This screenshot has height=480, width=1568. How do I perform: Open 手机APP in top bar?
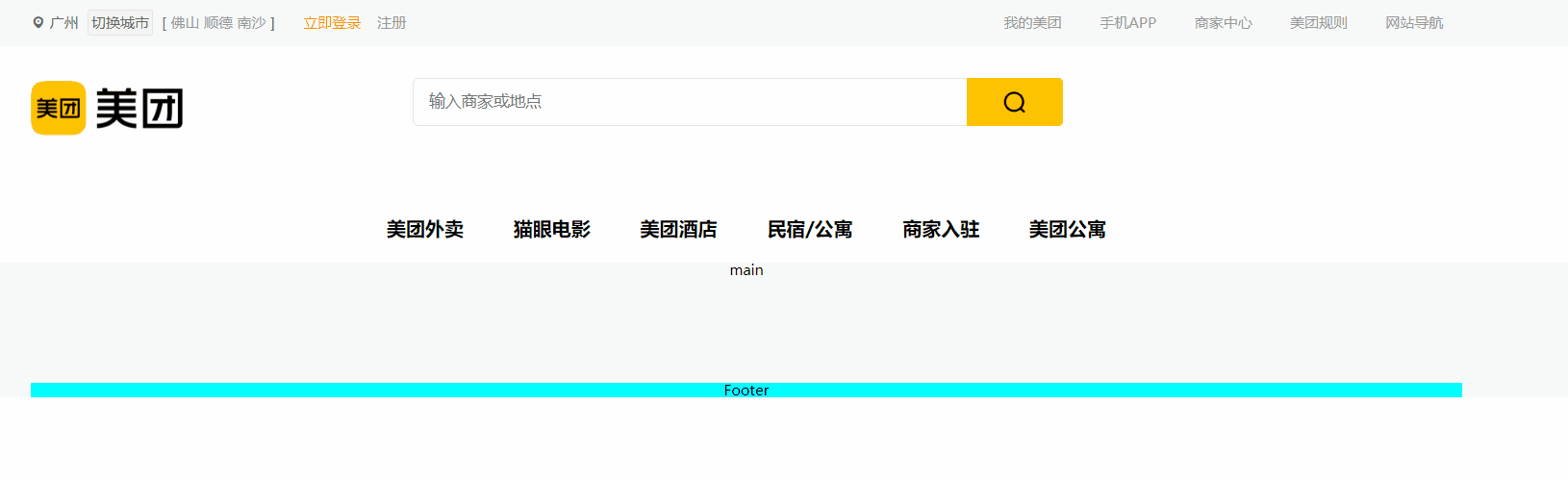point(1128,23)
